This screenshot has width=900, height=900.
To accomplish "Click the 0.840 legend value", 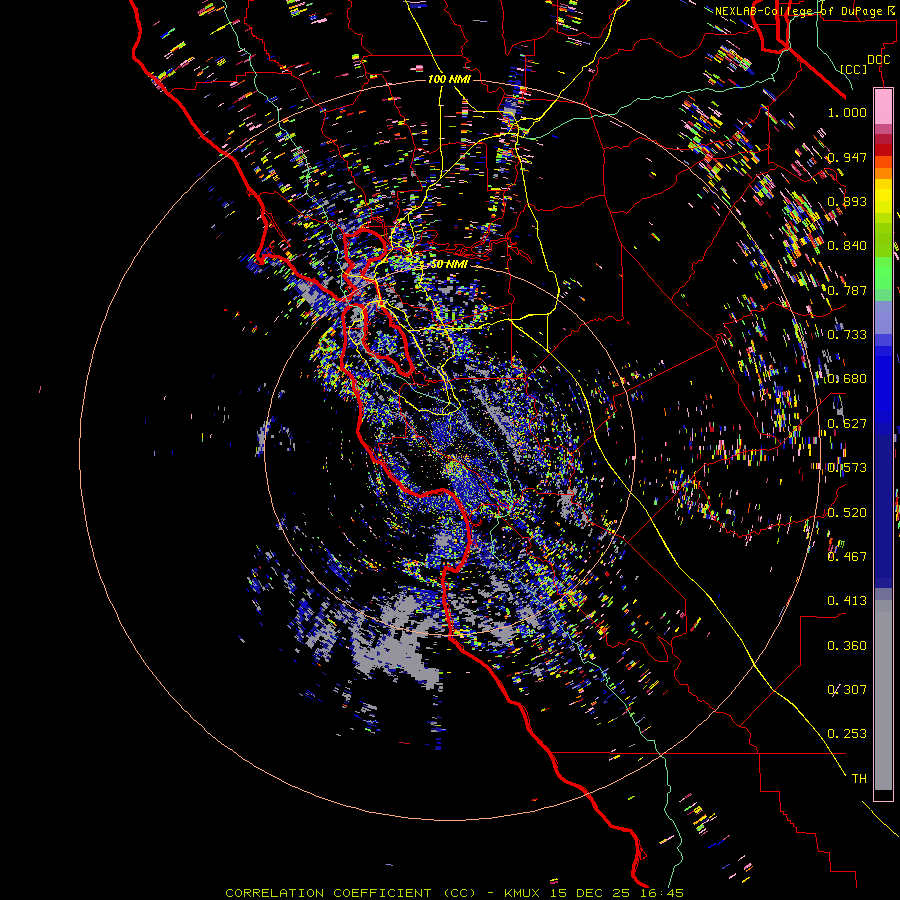I will pyautogui.click(x=847, y=246).
